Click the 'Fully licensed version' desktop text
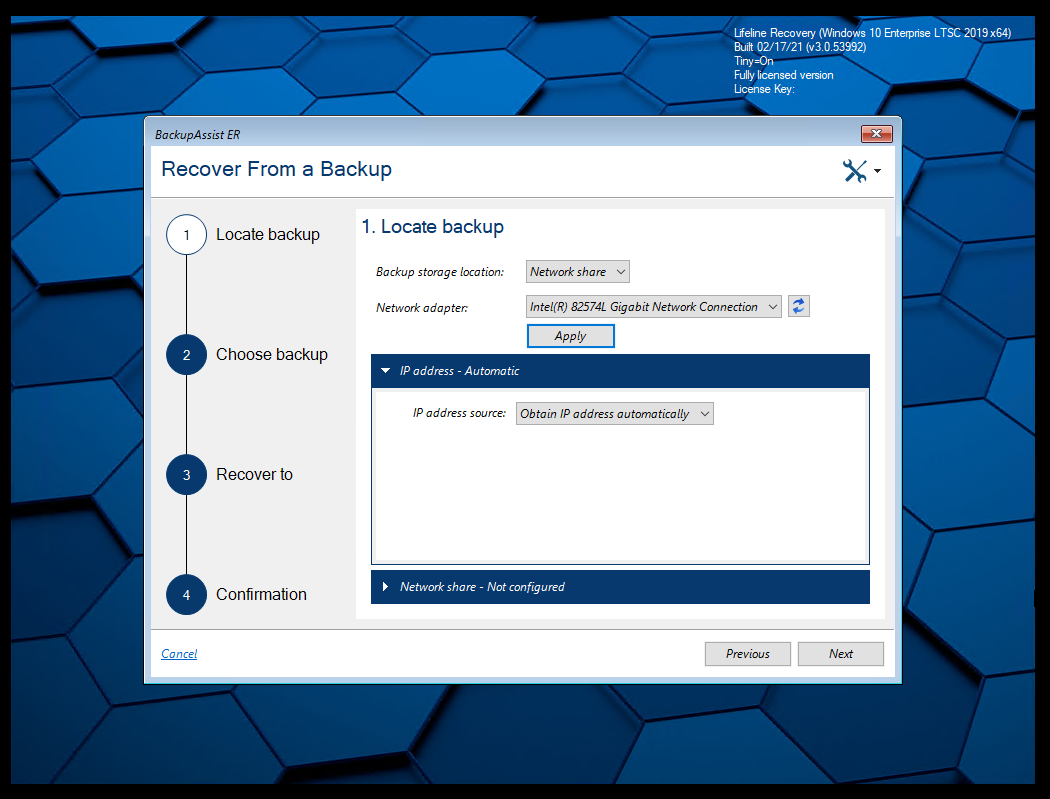The height and width of the screenshot is (799, 1050). point(783,75)
